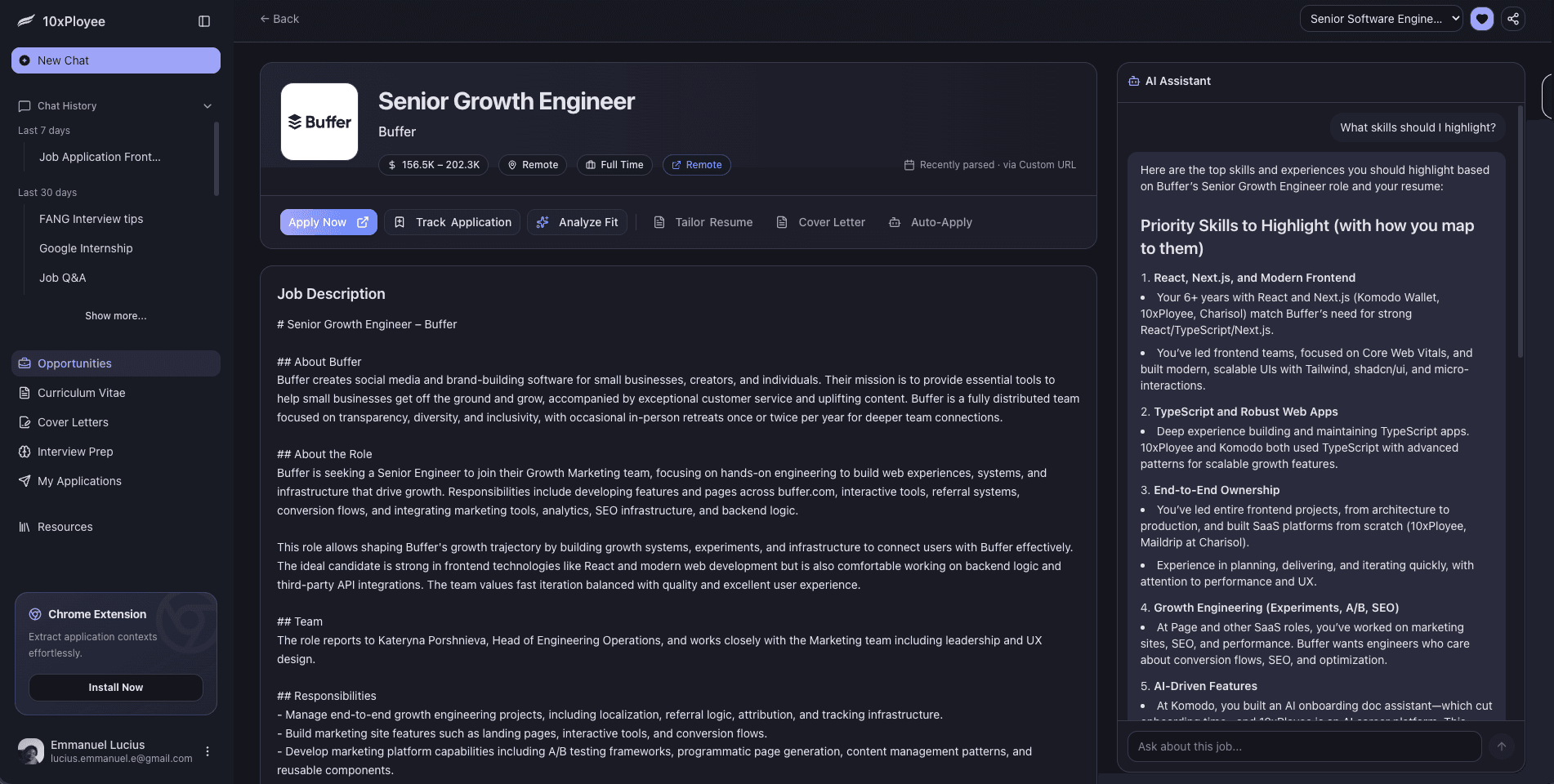Open Google Internship chat

(x=86, y=248)
